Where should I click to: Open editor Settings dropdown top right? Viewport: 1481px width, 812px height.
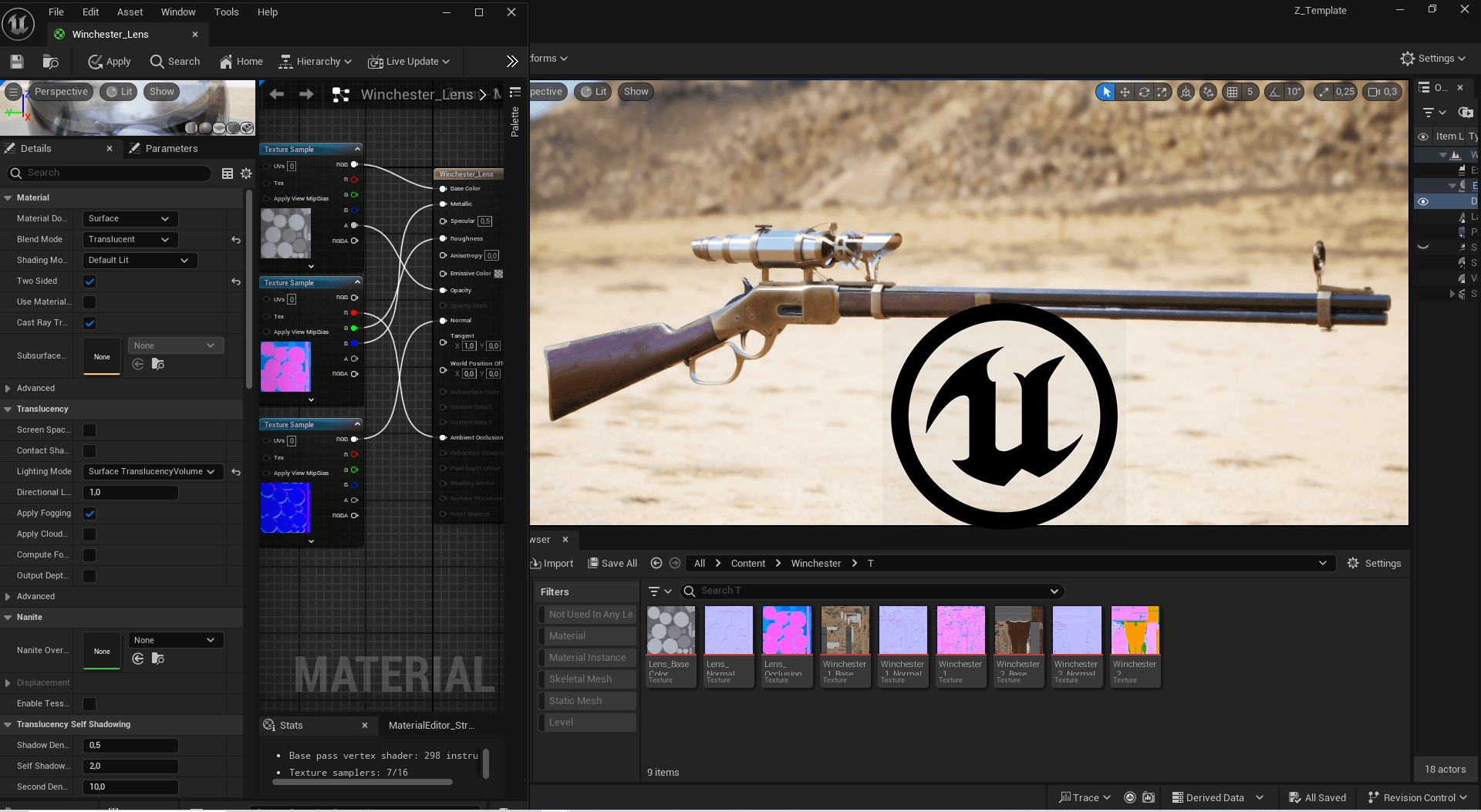click(1432, 59)
